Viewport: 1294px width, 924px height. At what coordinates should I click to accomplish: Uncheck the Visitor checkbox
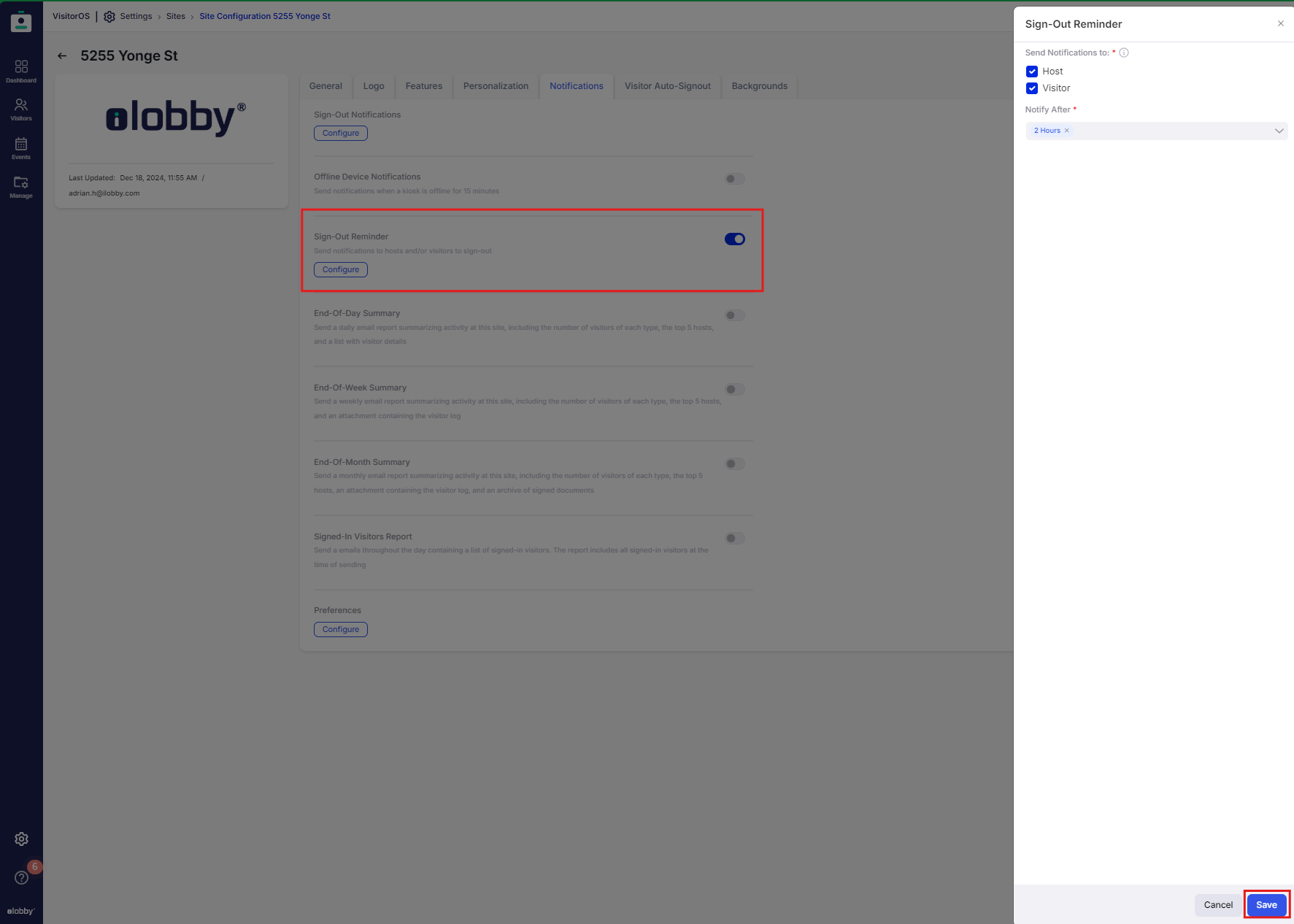(1032, 88)
